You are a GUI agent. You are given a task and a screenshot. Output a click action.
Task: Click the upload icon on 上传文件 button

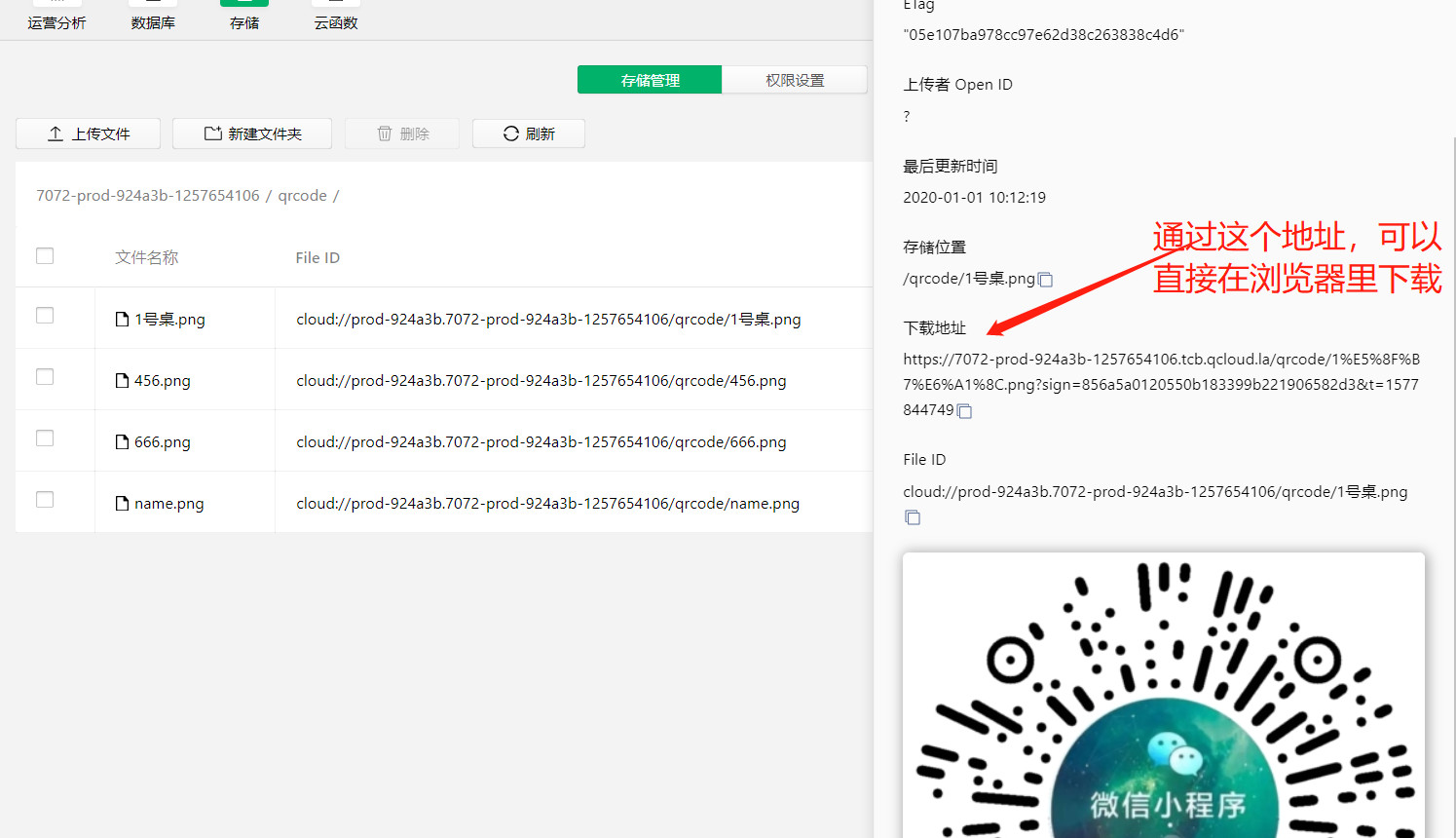pos(55,133)
